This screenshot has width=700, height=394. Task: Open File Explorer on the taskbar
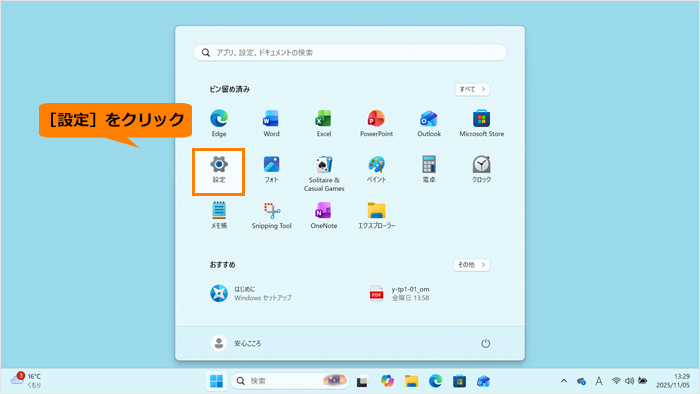[411, 381]
